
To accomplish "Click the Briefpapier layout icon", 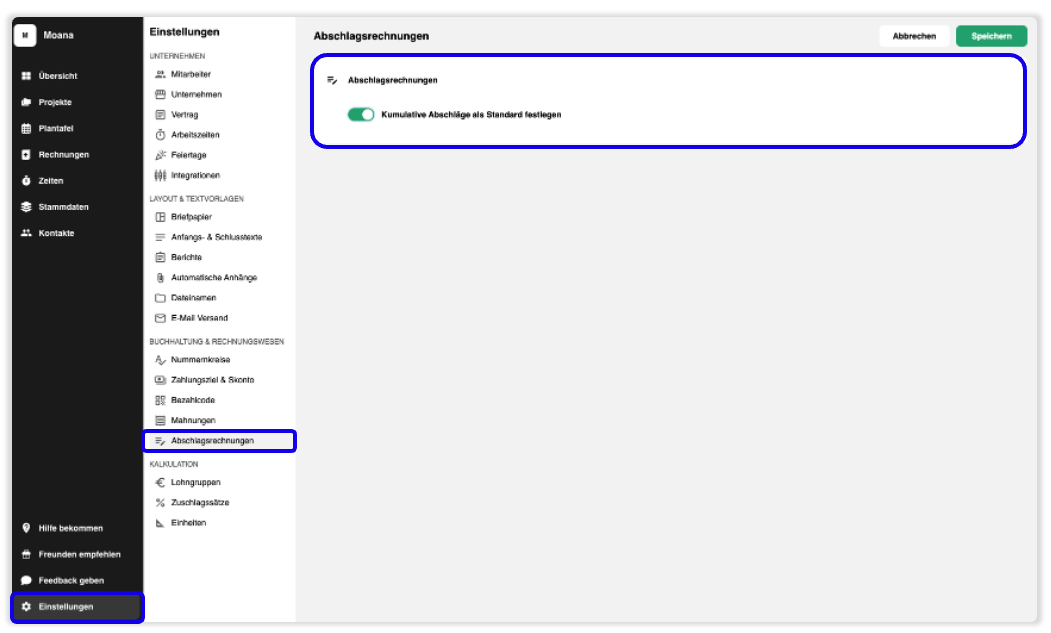I will [160, 217].
